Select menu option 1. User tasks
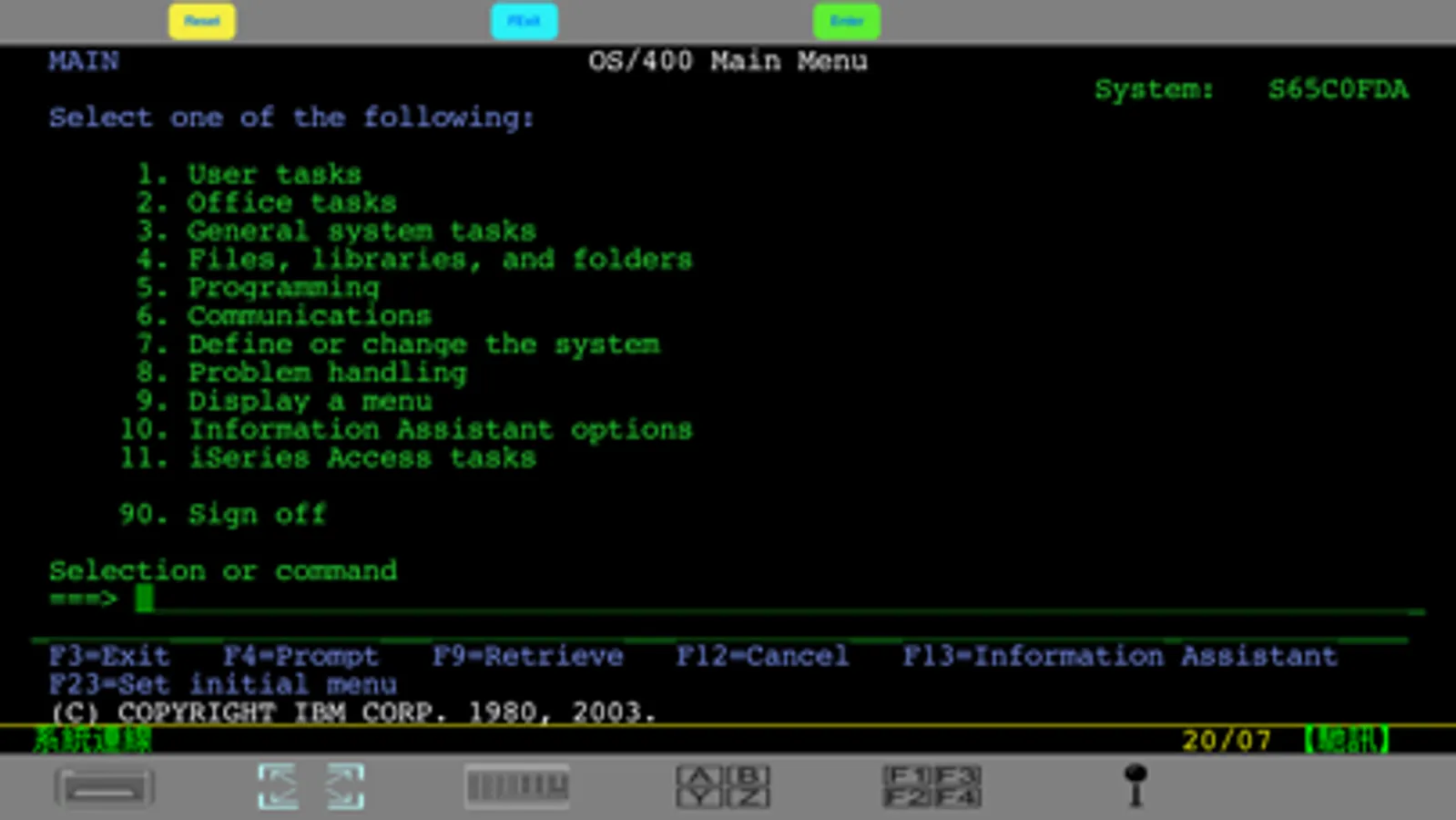The image size is (1456, 820). (249, 174)
